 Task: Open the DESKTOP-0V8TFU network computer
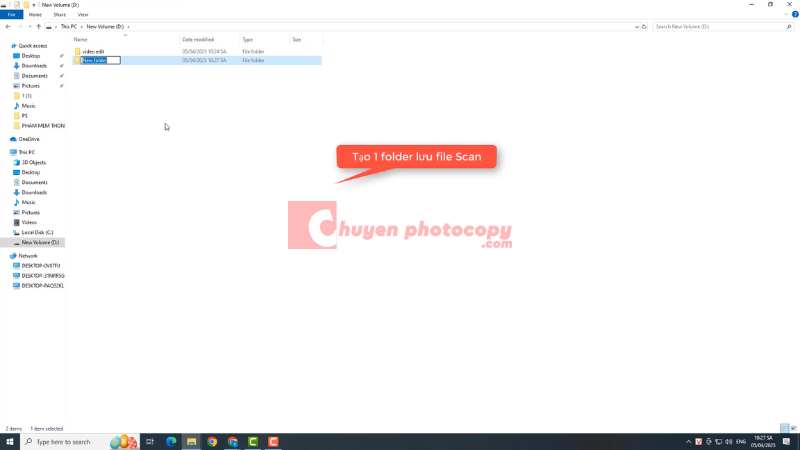point(41,266)
